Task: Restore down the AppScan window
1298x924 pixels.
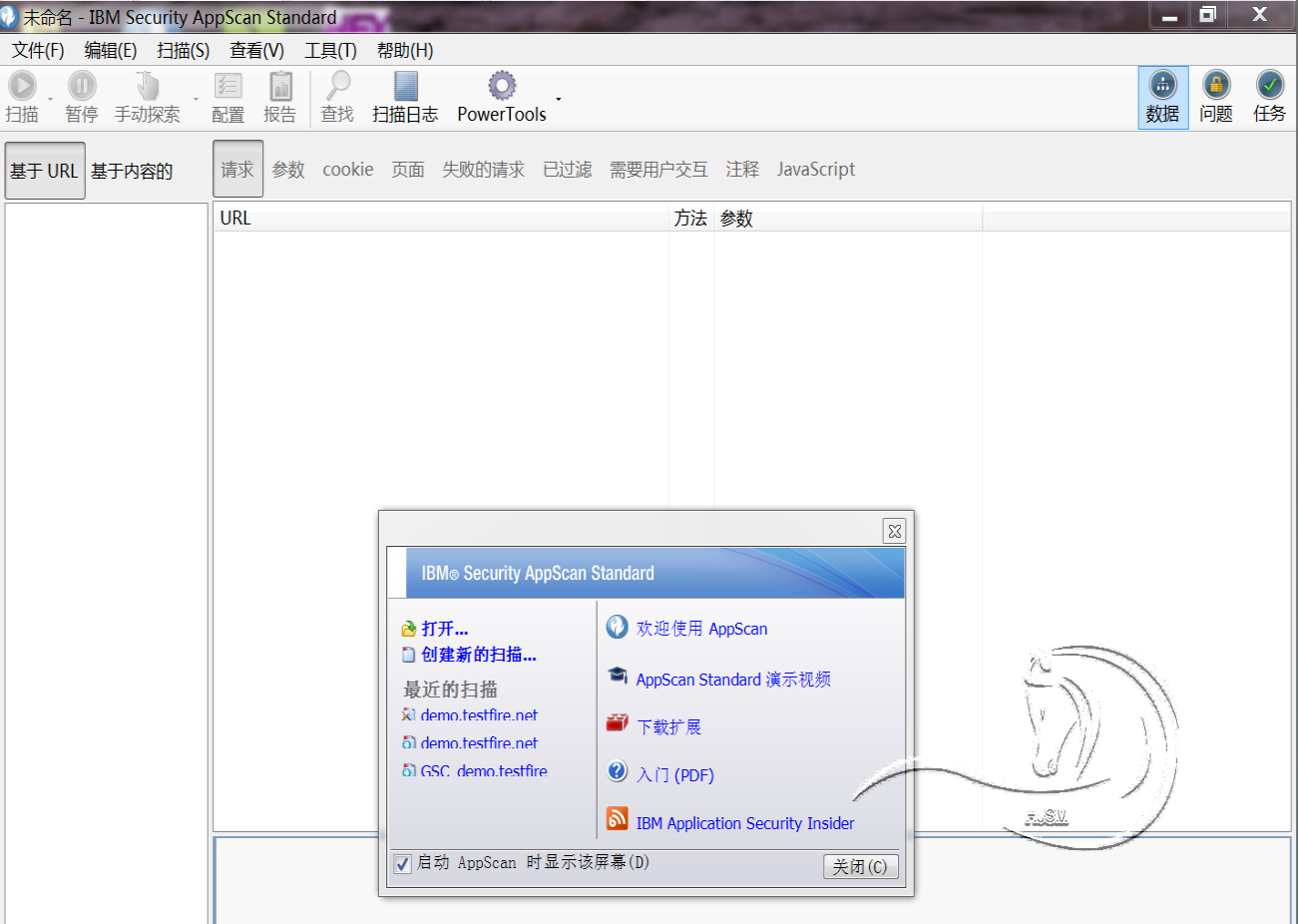Action: 1208,14
